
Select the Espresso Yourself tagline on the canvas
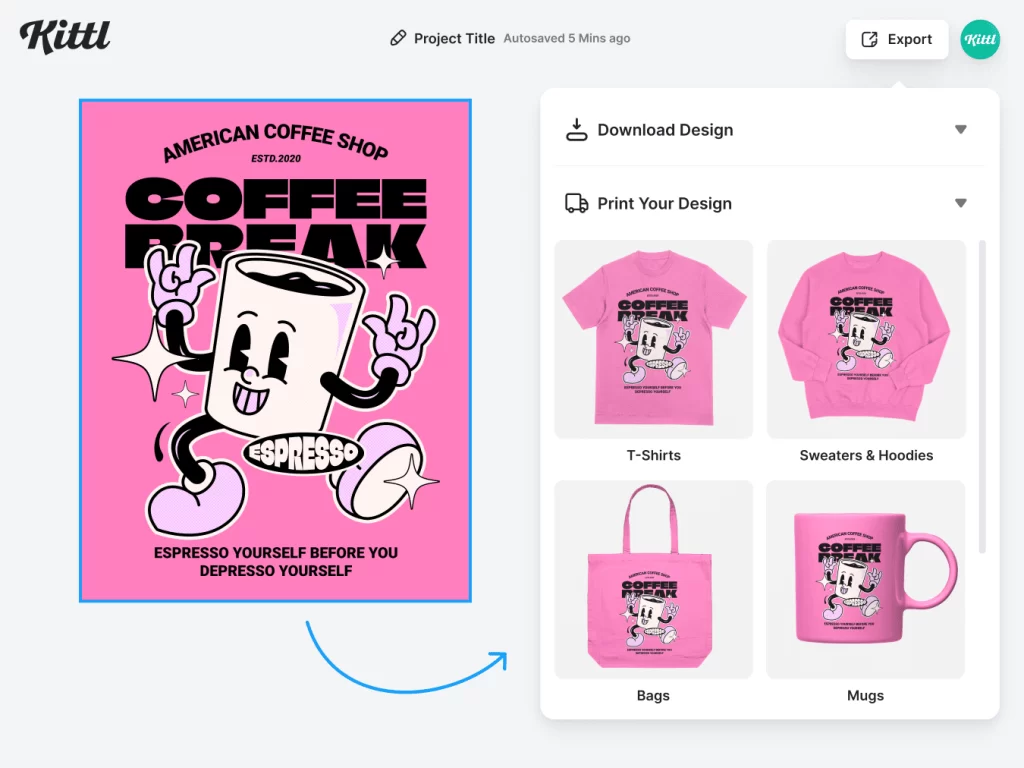(x=275, y=561)
